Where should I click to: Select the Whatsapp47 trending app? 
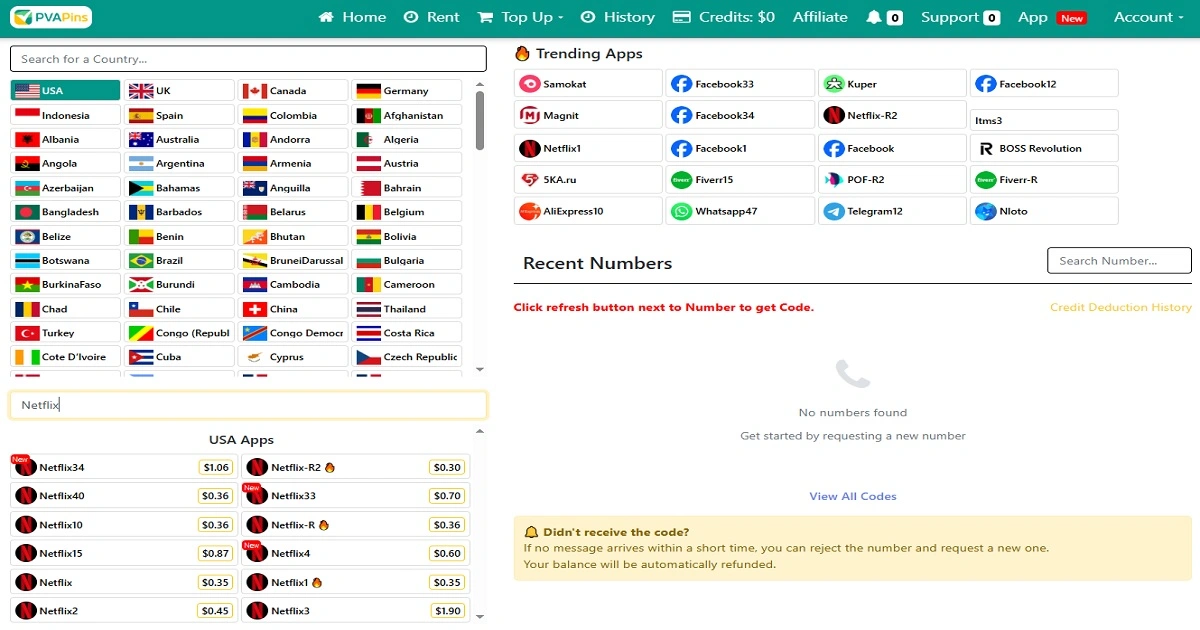pyautogui.click(x=740, y=211)
